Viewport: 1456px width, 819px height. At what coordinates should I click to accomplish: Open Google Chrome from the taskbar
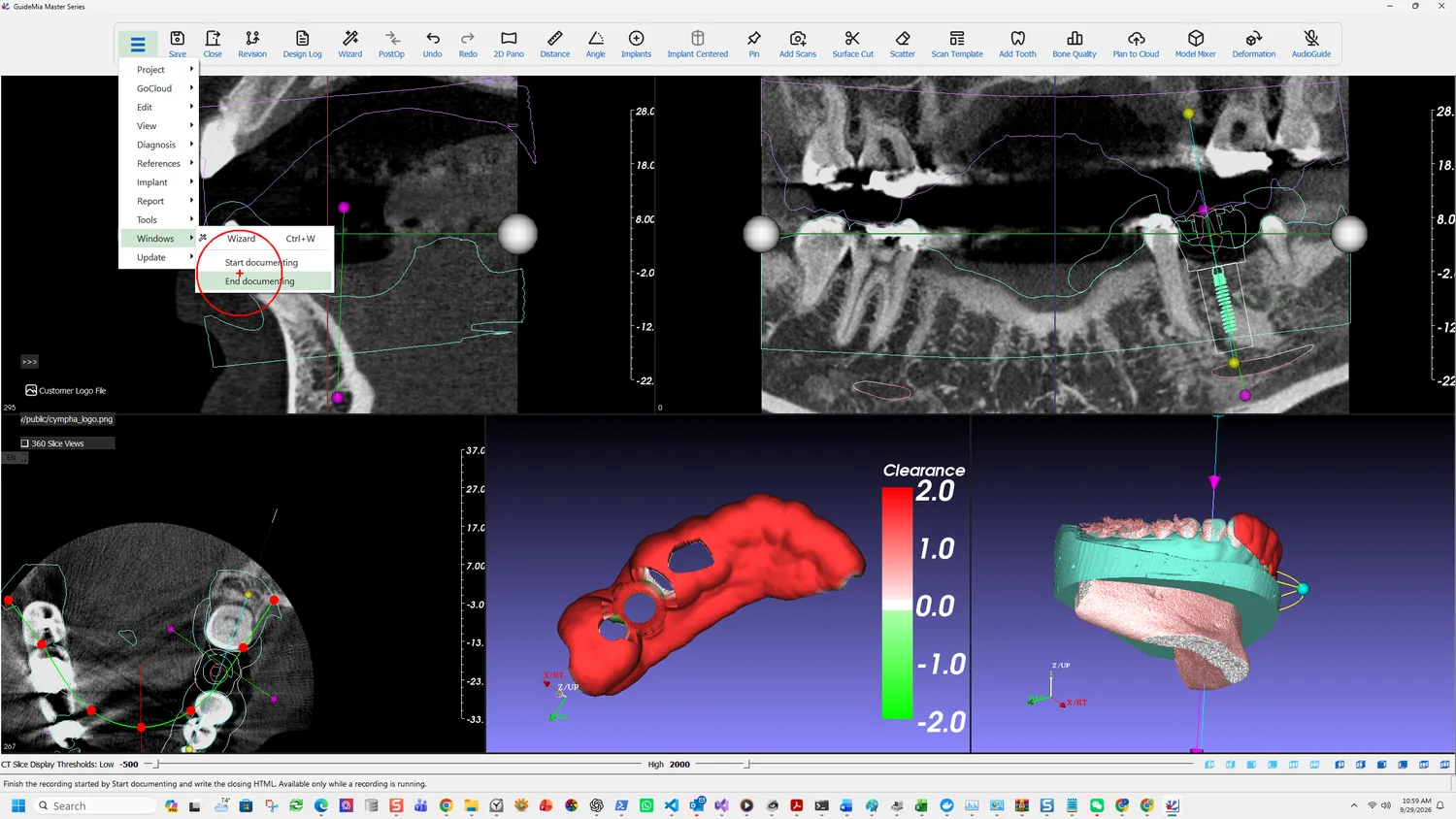coord(446,805)
